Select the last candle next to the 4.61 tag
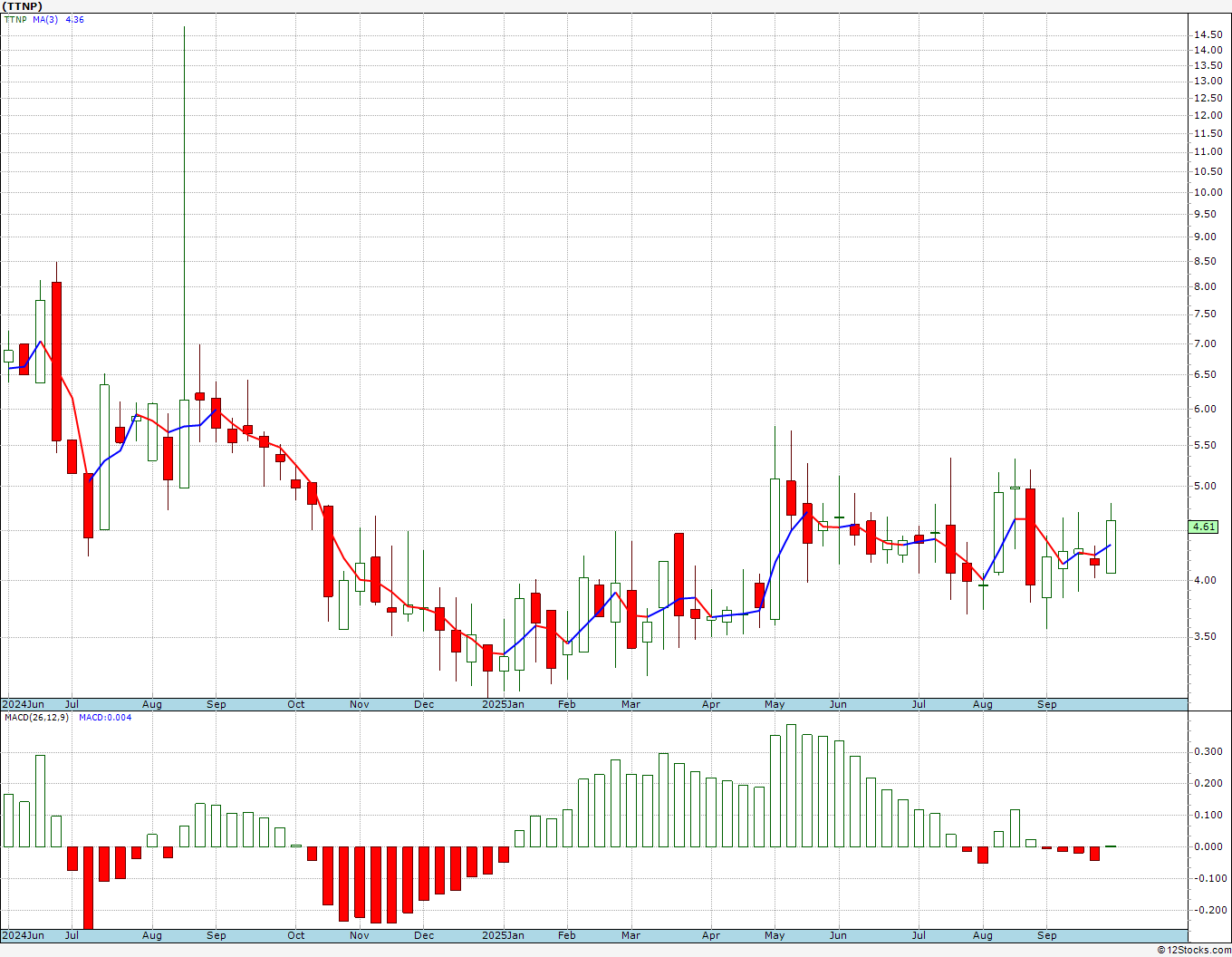The image size is (1232, 957). pyautogui.click(x=1111, y=546)
